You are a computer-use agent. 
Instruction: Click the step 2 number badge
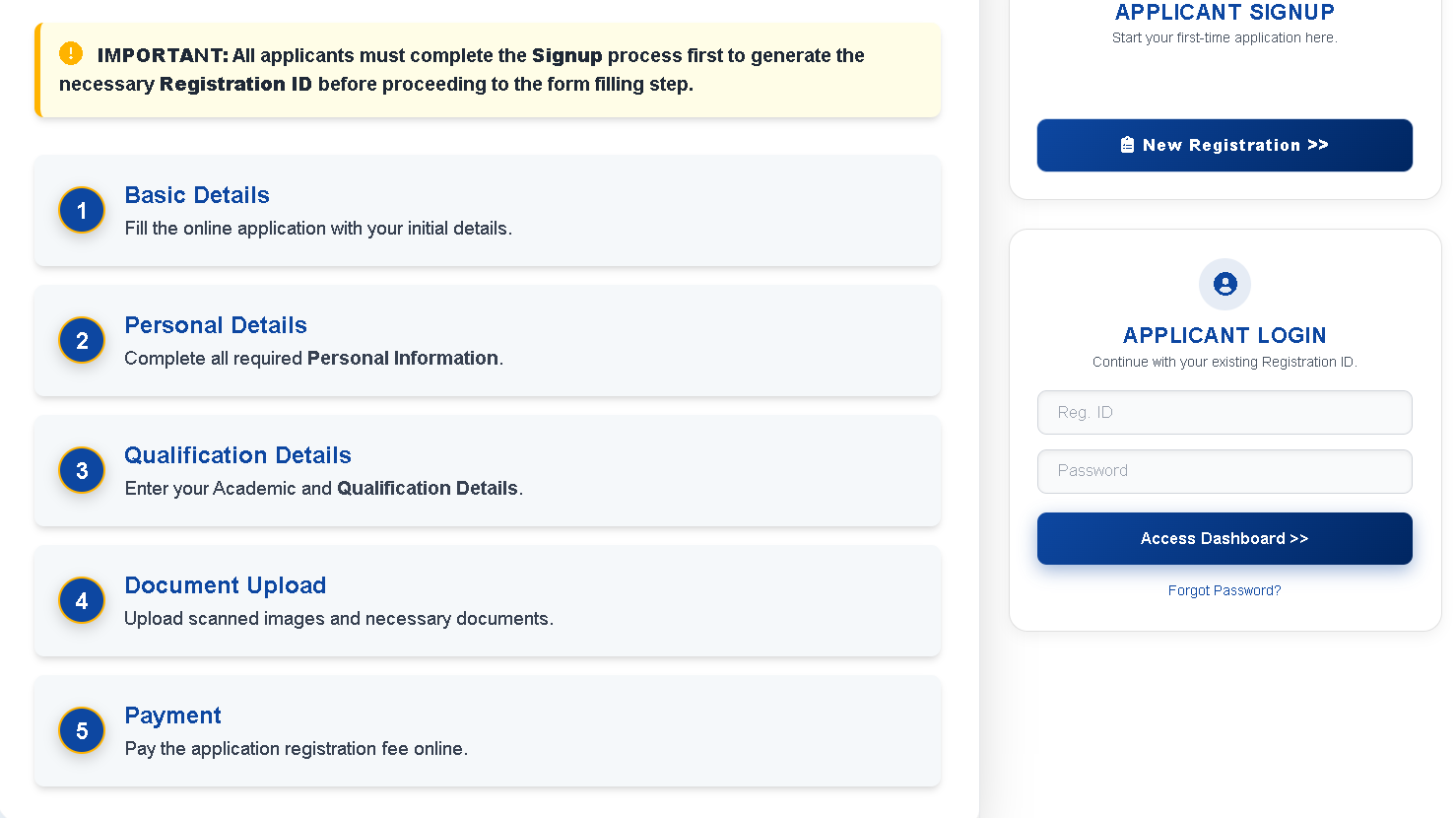[82, 341]
